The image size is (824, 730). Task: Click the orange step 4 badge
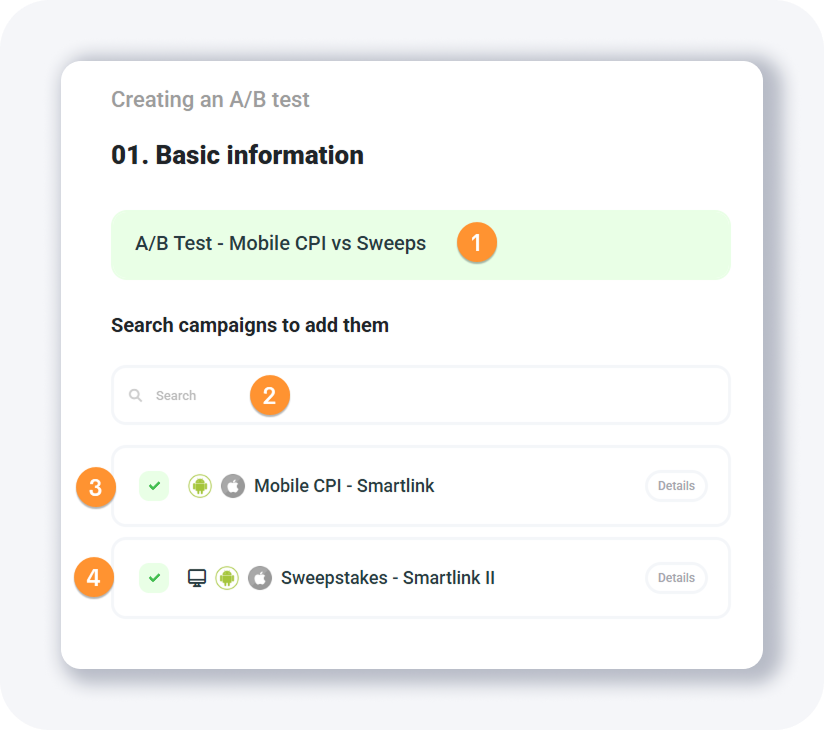94,578
